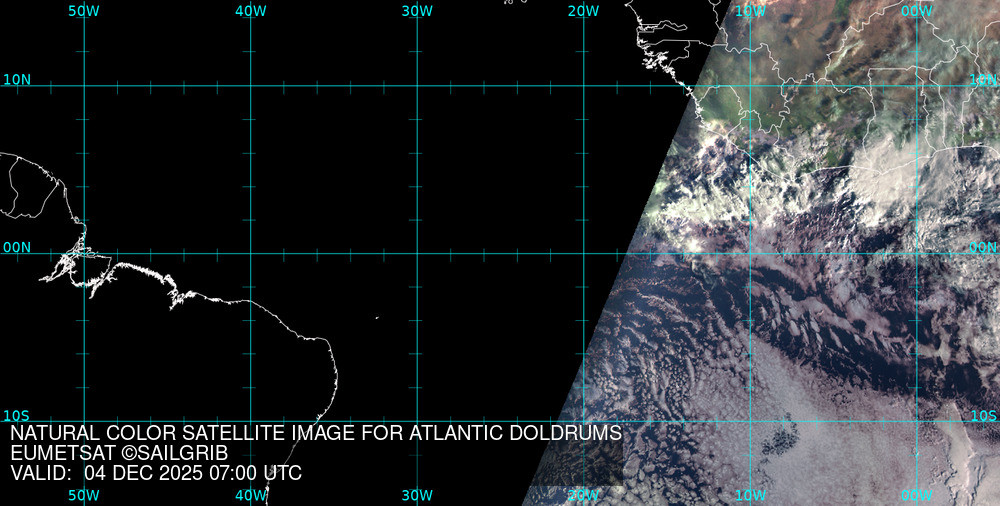This screenshot has width=1000, height=506.
Task: Click the small isolated island dot off Brazil
Action: (x=377, y=319)
